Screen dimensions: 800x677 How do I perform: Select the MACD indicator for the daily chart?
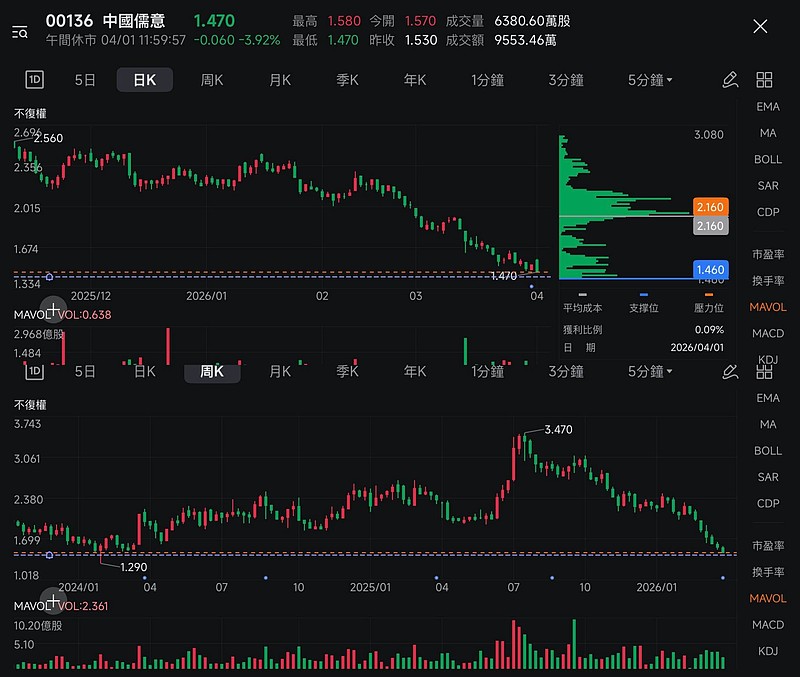point(767,334)
